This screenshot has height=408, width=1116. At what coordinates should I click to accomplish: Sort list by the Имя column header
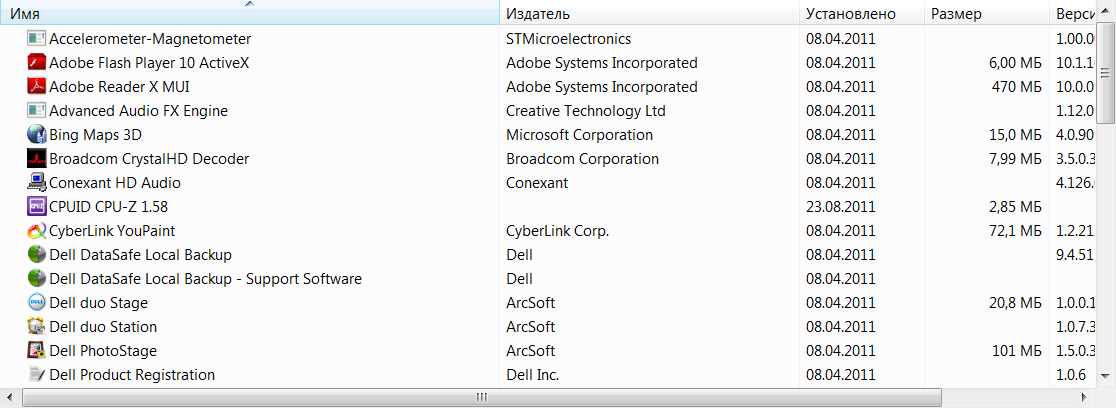[x=248, y=14]
